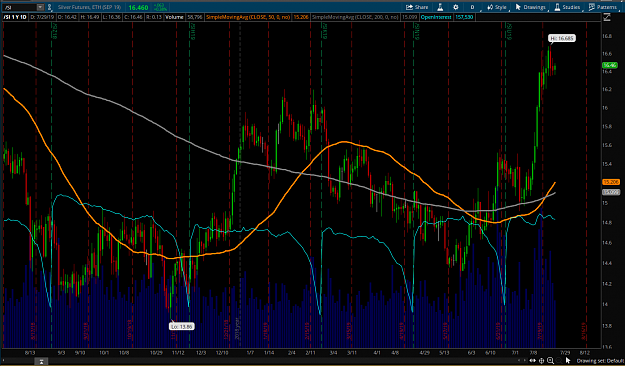625x366 pixels.
Task: Click the Lo: 13.86 price bubble
Action: pos(182,327)
